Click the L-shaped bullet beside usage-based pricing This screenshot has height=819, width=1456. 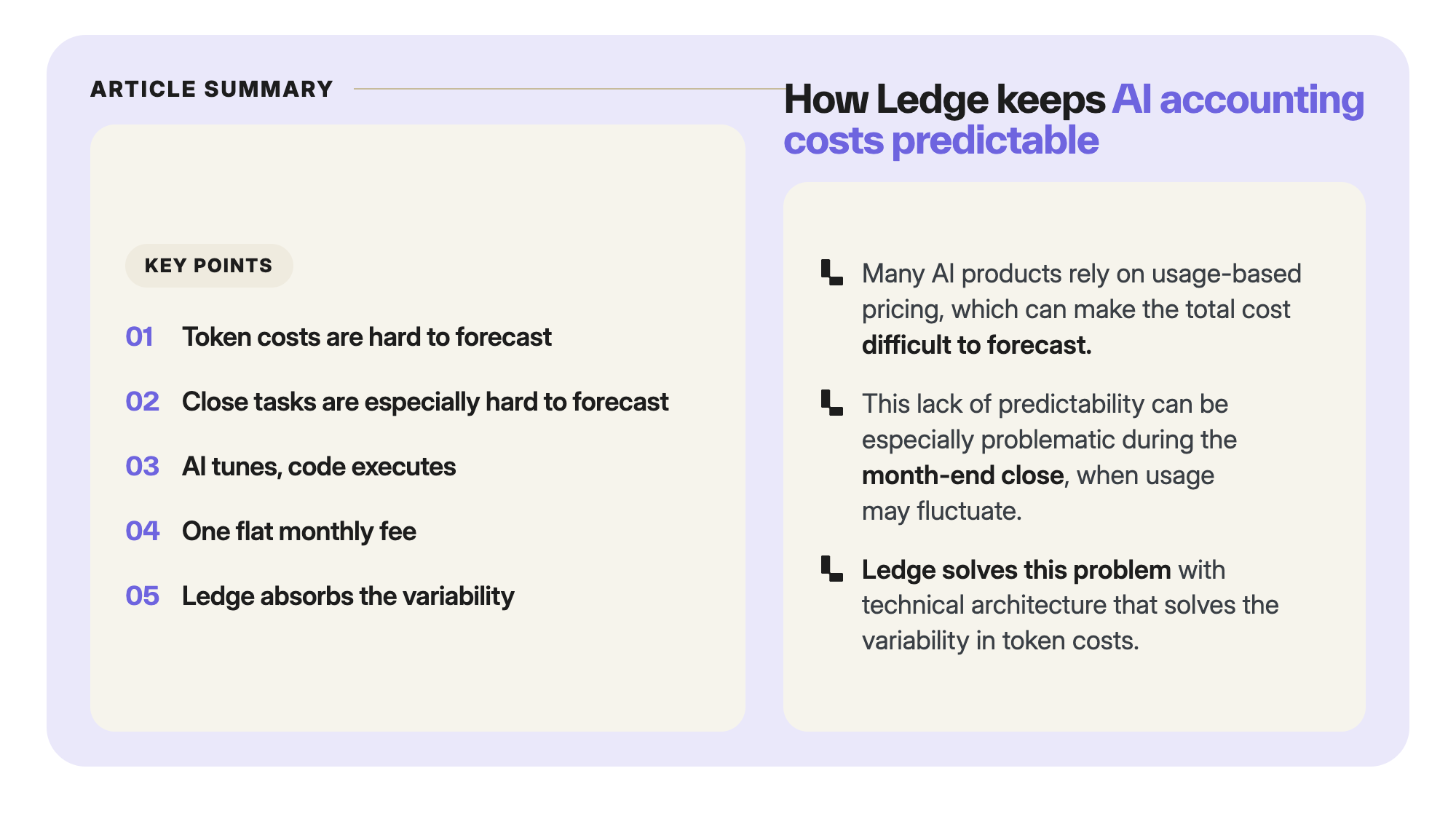pyautogui.click(x=831, y=272)
